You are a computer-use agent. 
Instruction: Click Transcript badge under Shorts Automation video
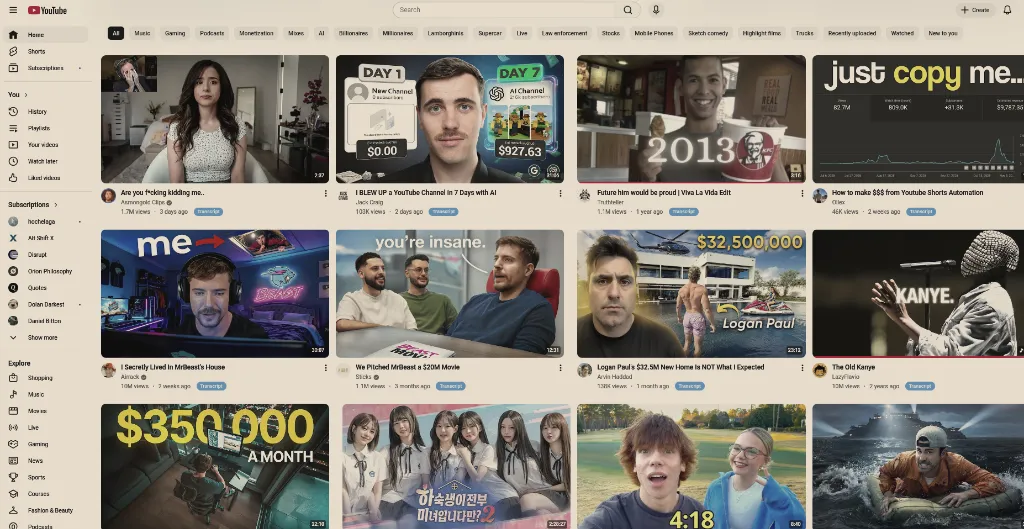(x=921, y=212)
